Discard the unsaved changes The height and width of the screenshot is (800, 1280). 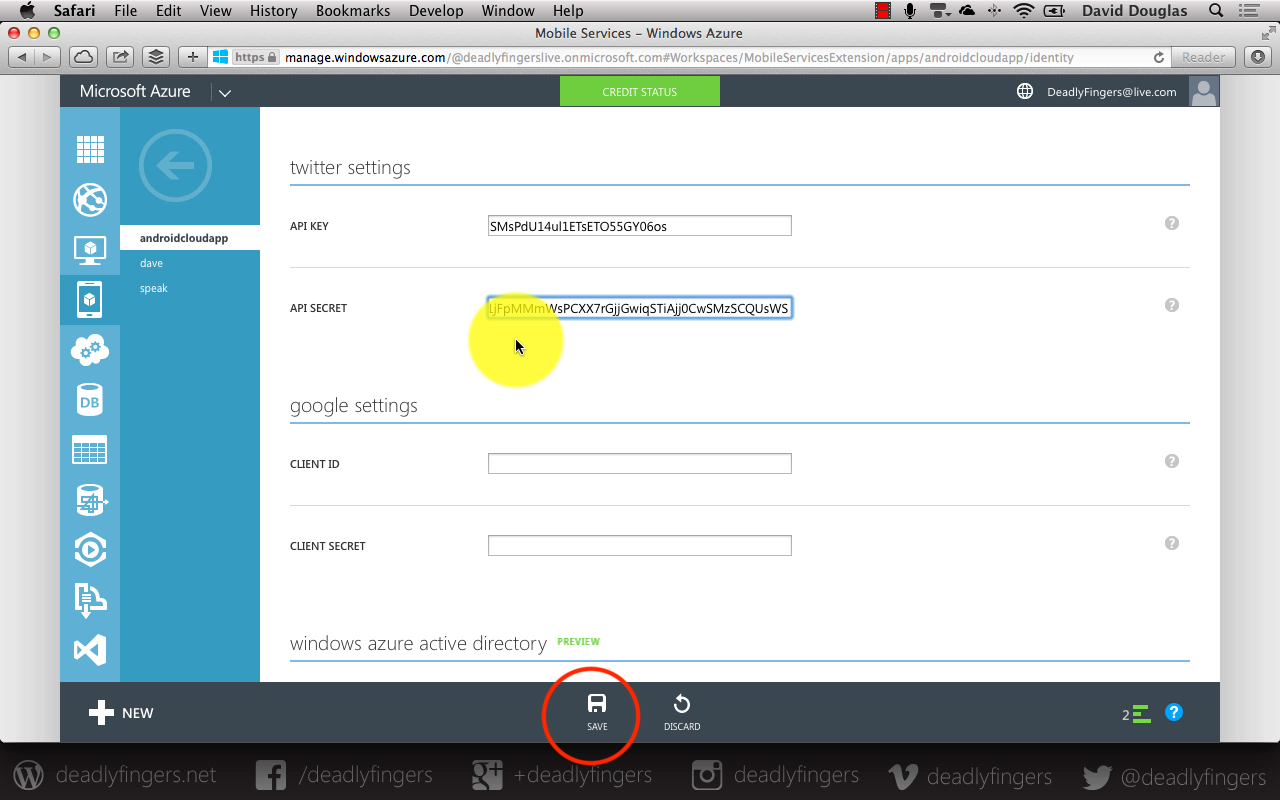pyautogui.click(x=682, y=712)
